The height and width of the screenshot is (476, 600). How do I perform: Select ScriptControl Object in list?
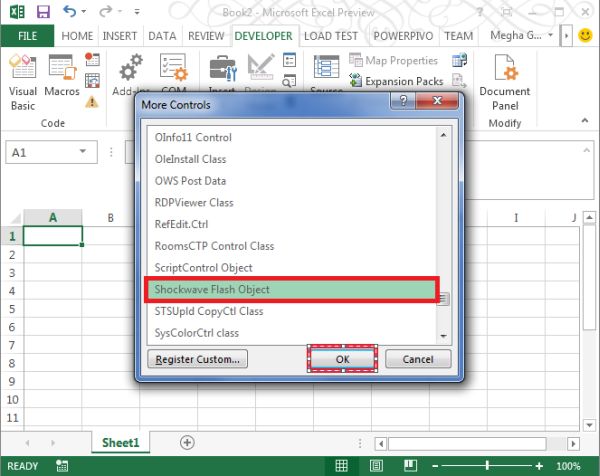tap(291, 267)
